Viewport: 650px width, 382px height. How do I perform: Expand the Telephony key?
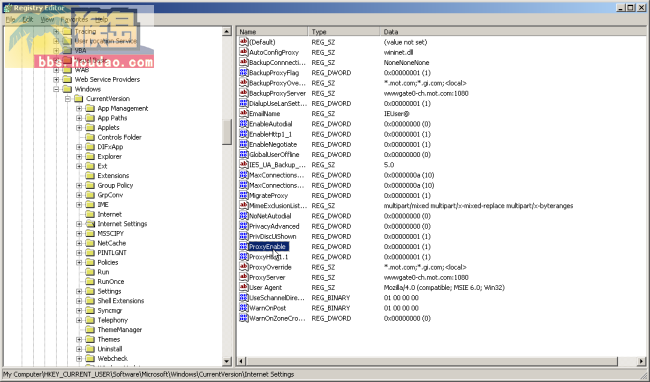(79, 320)
